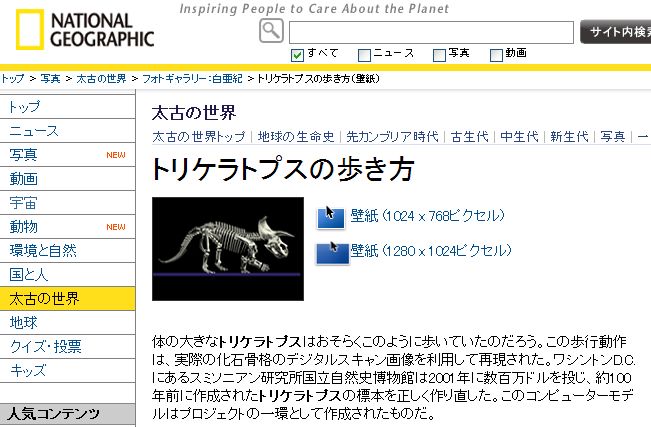Open the 地球の生命史 sub-navigation link

pos(296,137)
